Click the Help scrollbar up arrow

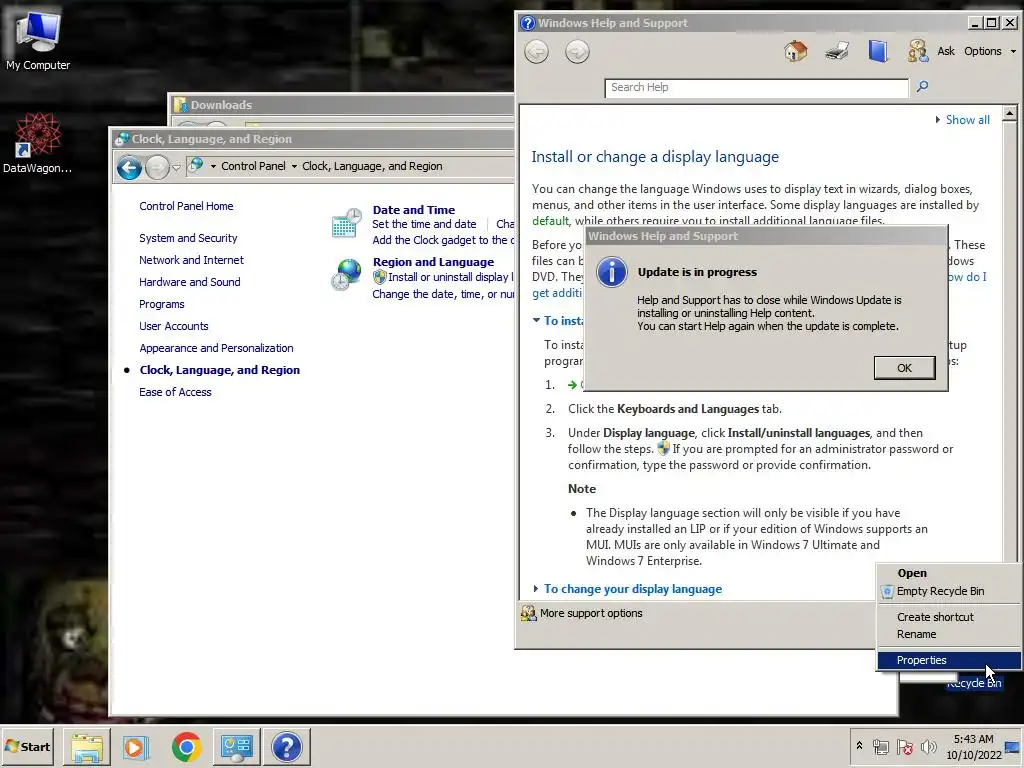tap(1009, 114)
